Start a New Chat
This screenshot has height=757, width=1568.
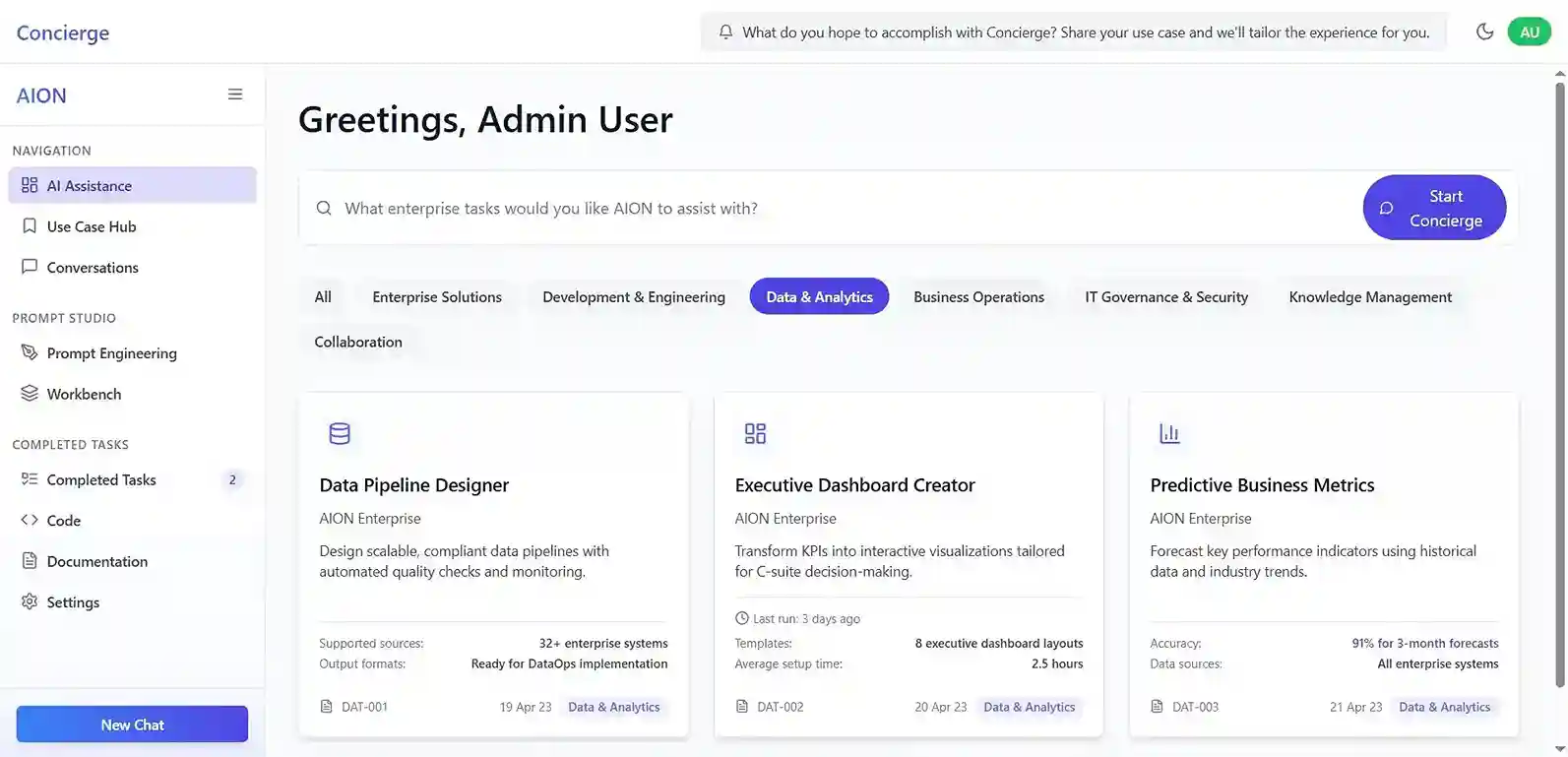pyautogui.click(x=132, y=725)
